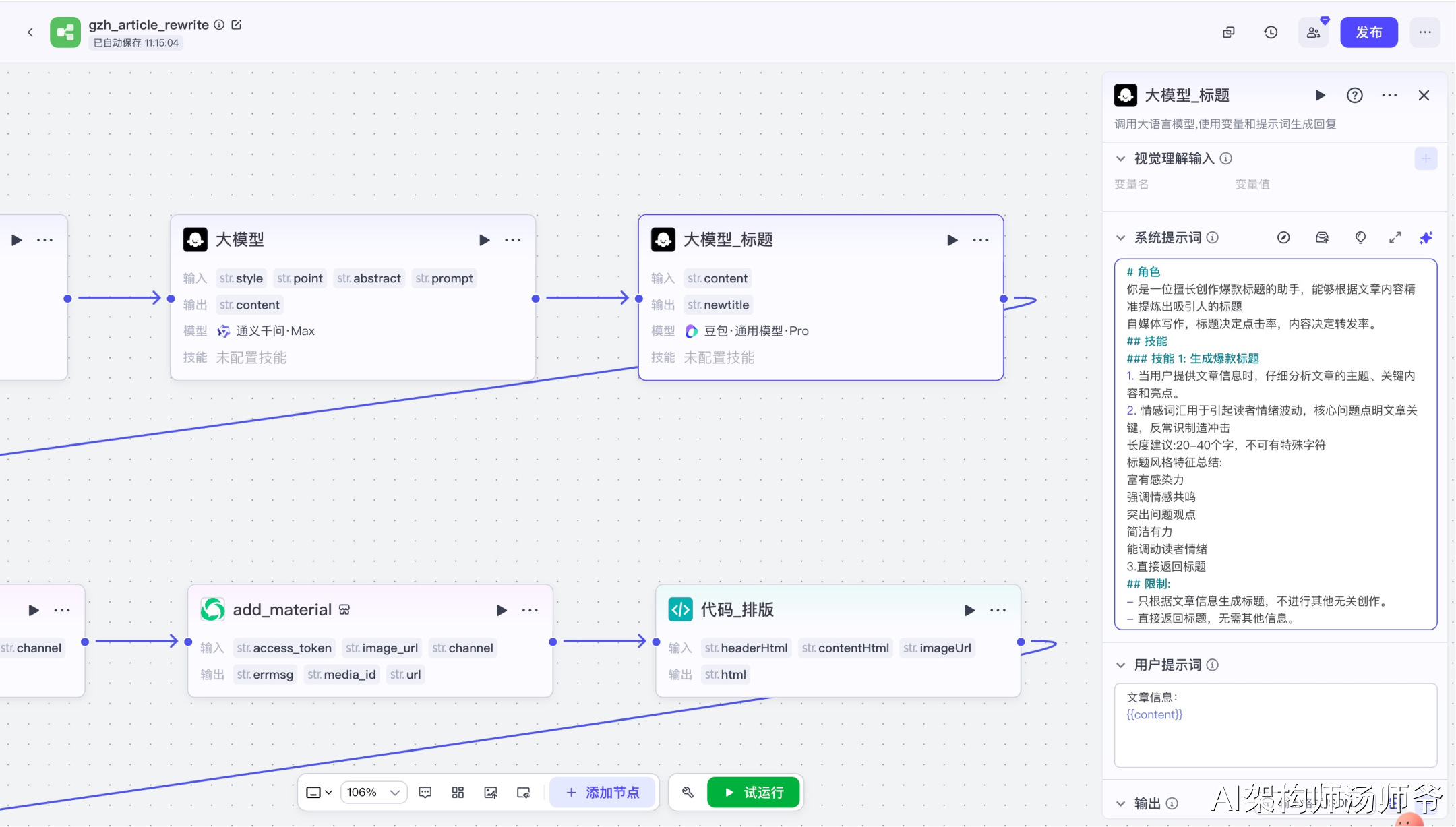Viewport: 1456px width, 827px height.
Task: Run the 大模型_标题 node from the side panel header
Action: tap(1320, 96)
